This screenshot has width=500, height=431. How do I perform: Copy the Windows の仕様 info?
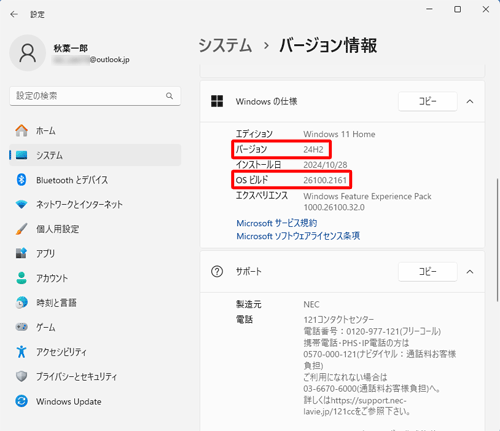(428, 101)
